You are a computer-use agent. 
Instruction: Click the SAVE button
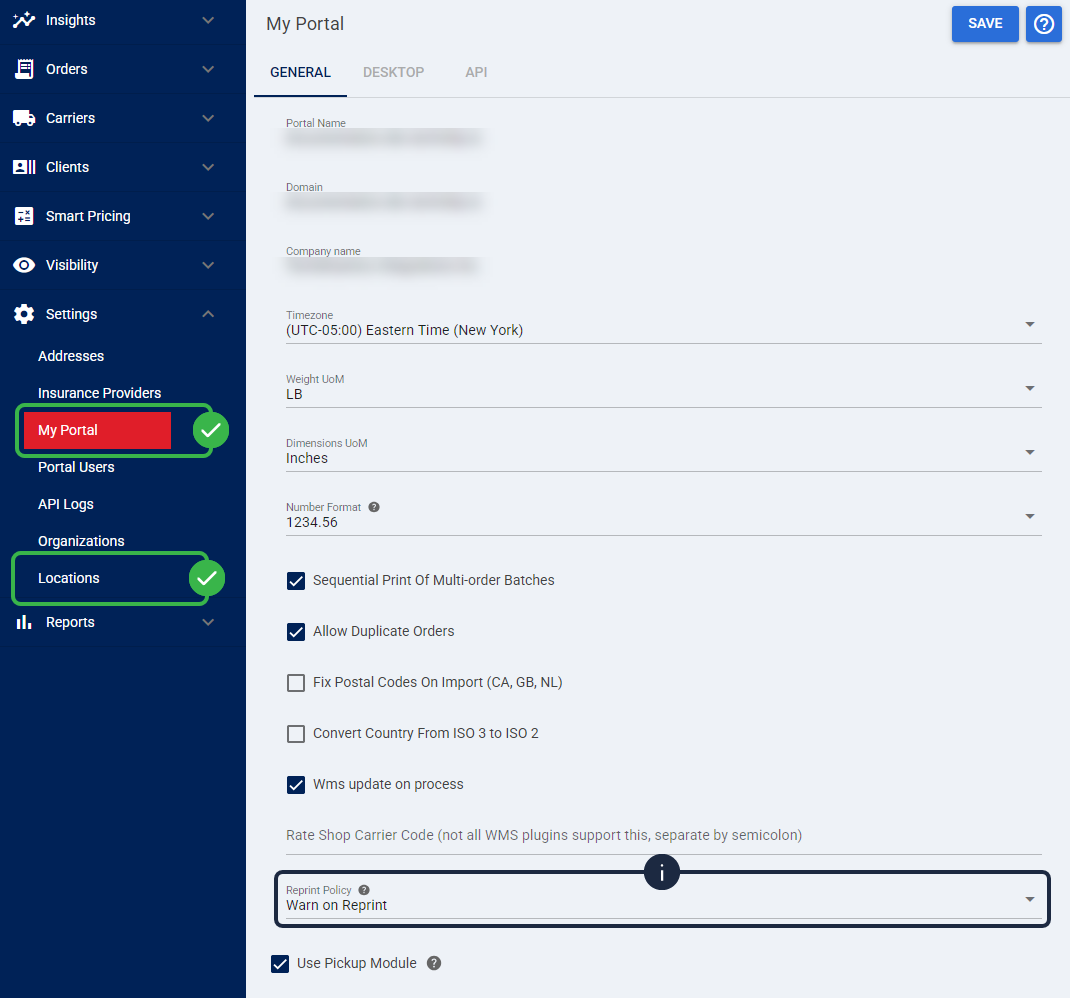tap(985, 24)
